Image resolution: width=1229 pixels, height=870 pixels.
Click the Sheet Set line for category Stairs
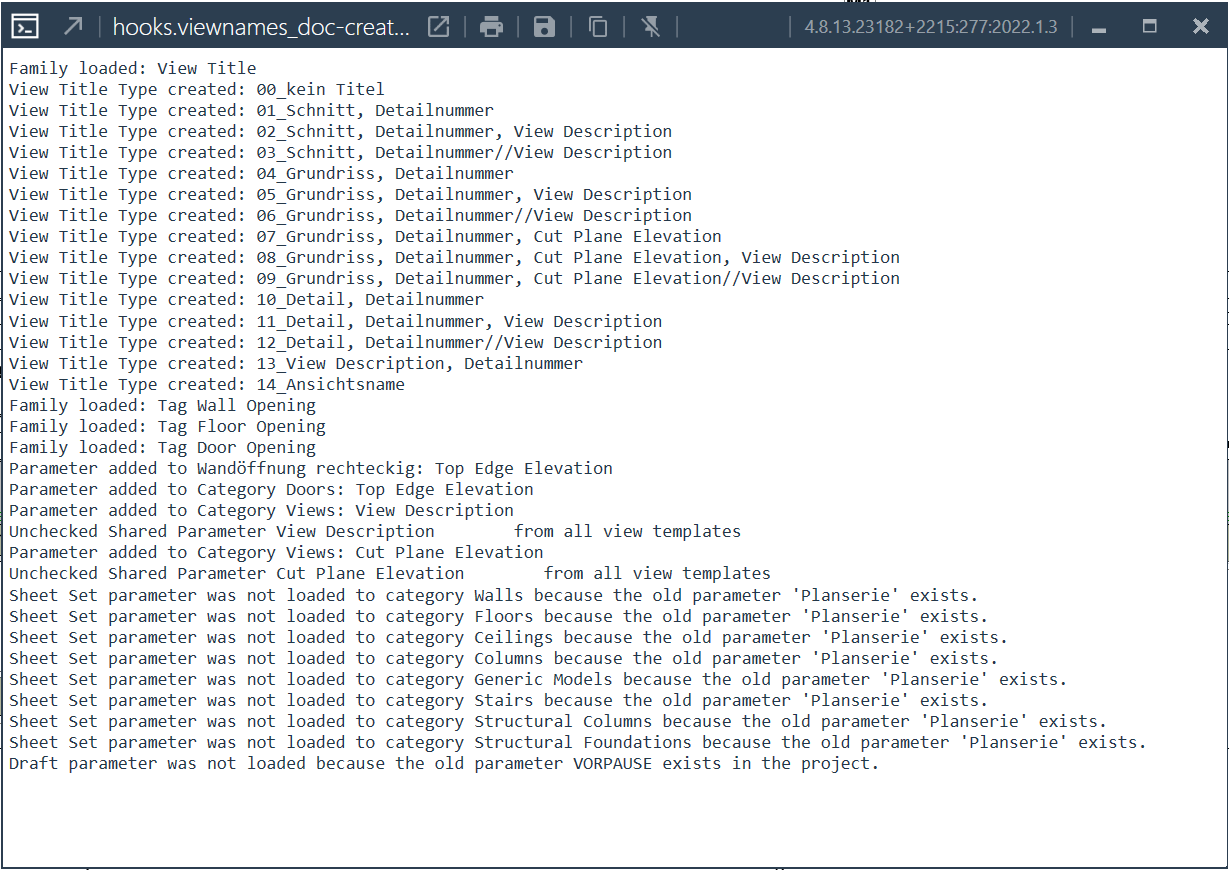point(499,701)
